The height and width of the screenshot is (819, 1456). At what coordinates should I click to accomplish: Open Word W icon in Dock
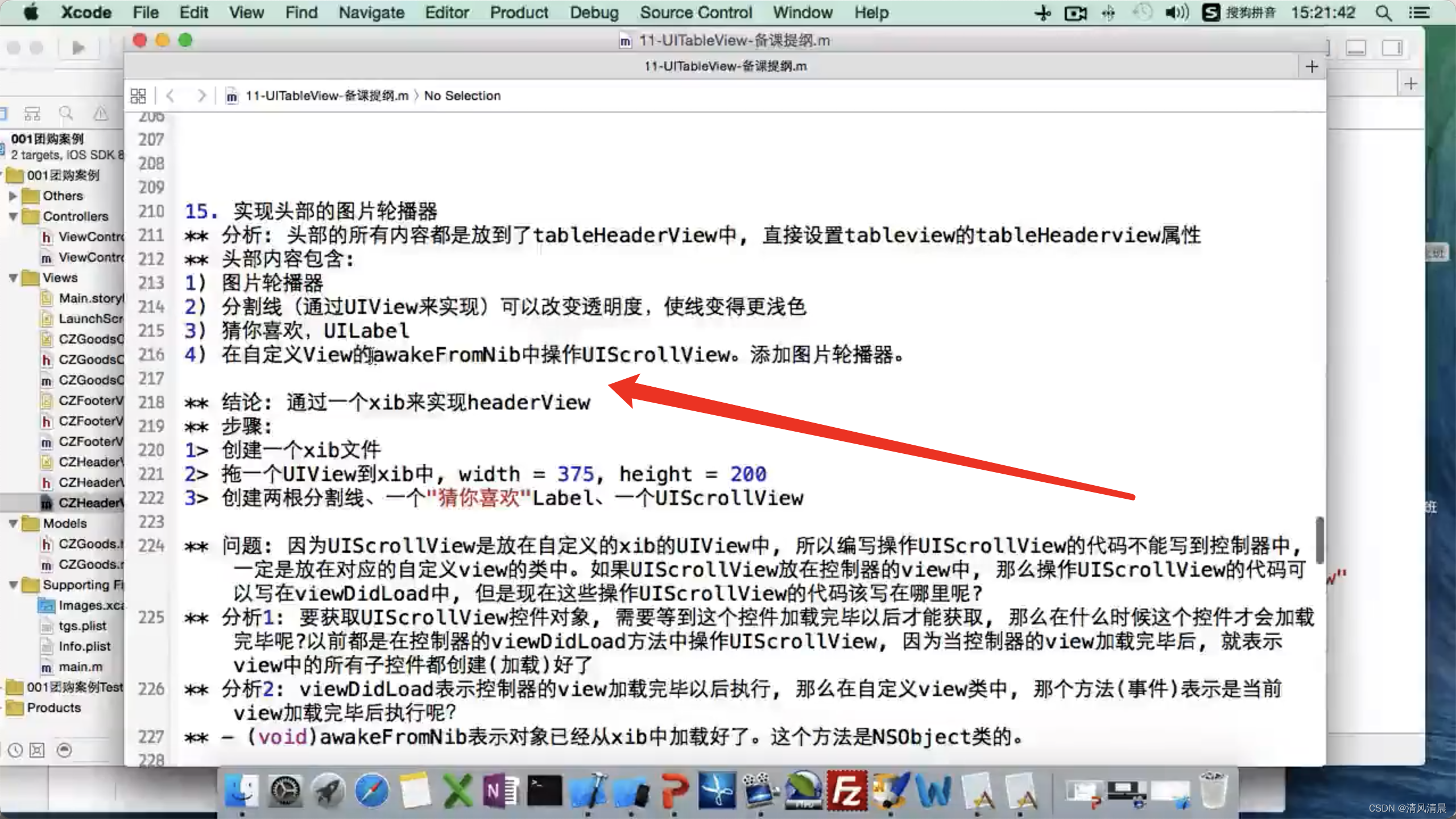tap(933, 791)
